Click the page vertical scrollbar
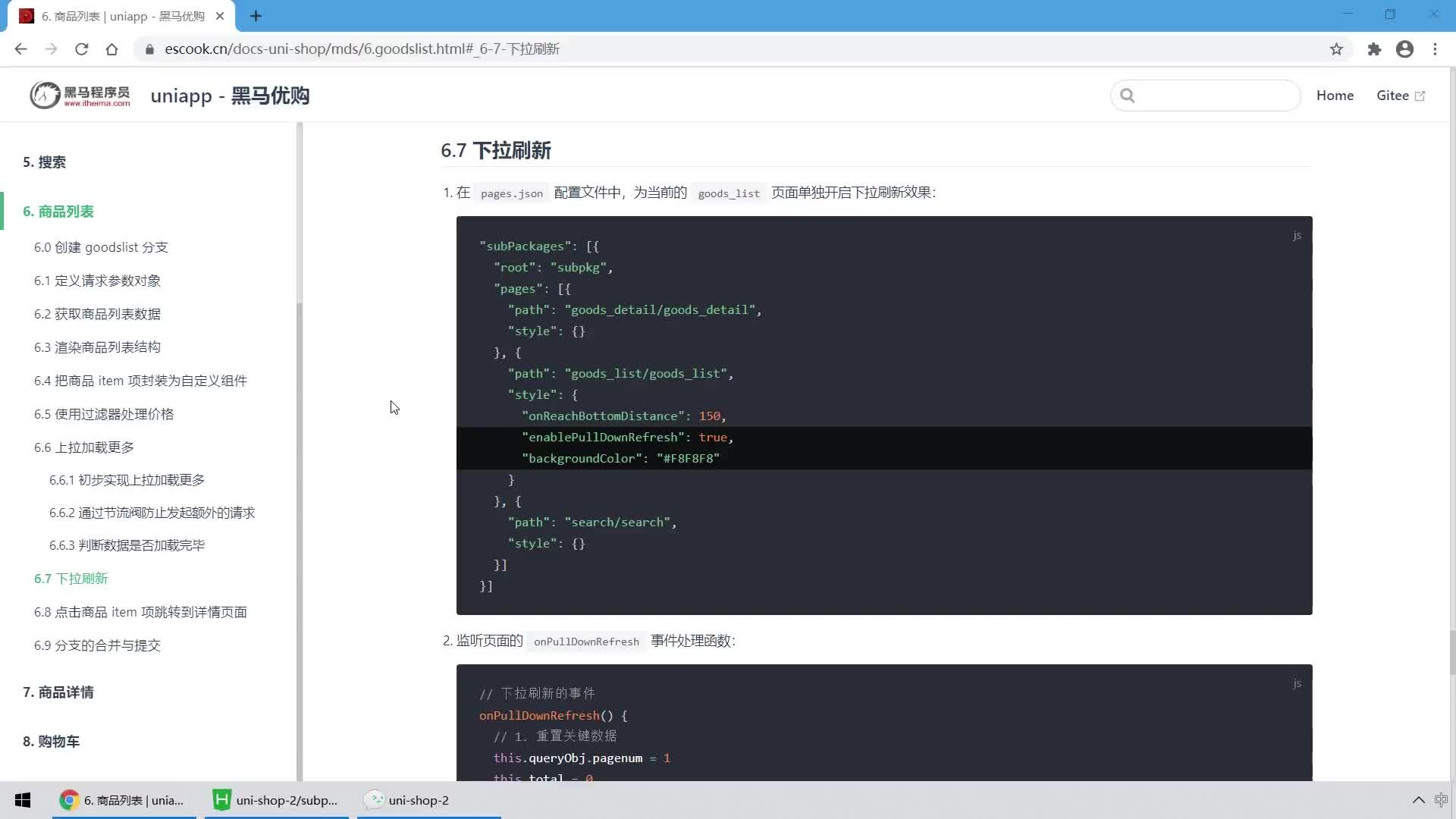Viewport: 1456px width, 819px height. [1451, 652]
